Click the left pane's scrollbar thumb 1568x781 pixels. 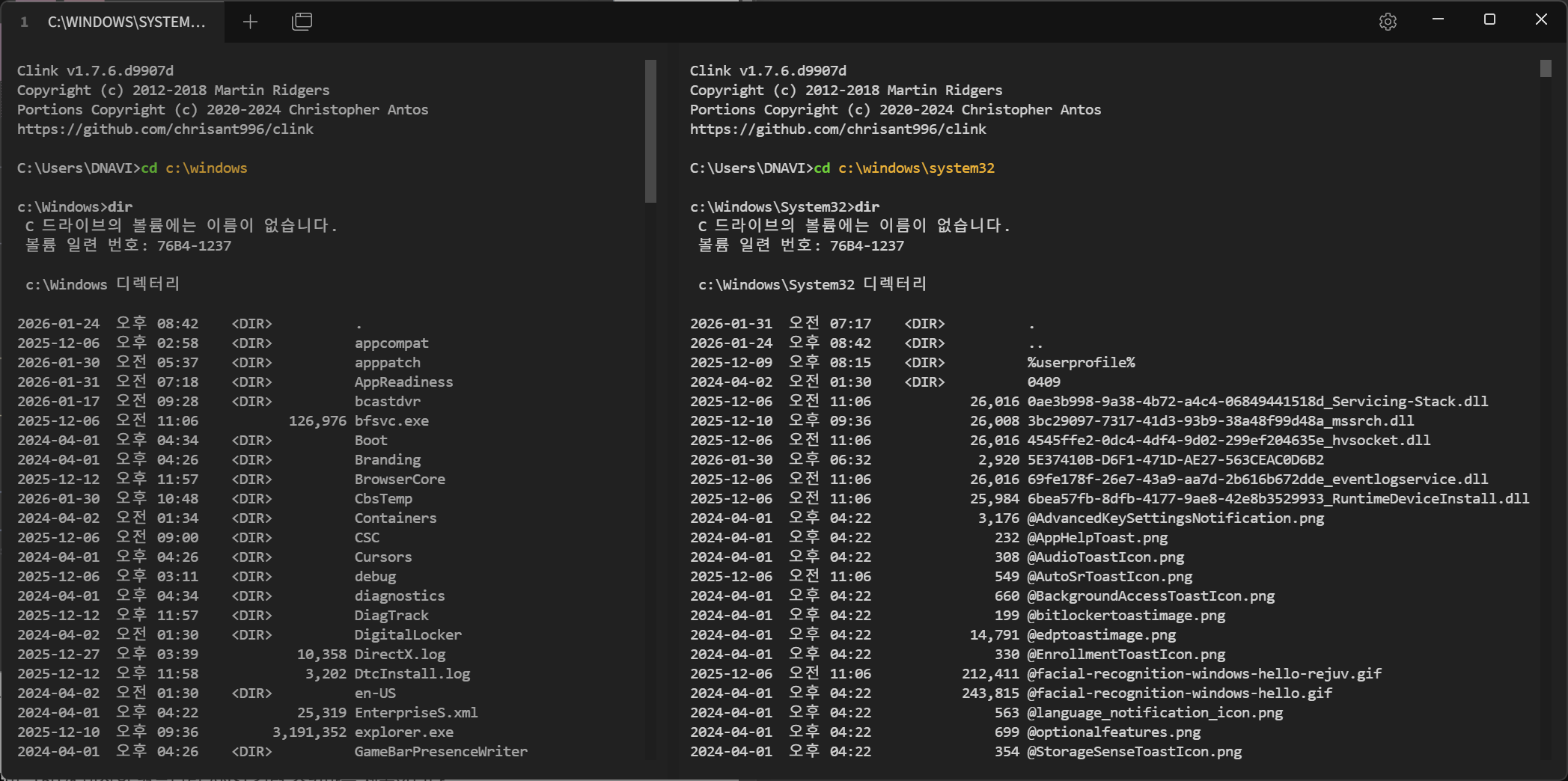(x=650, y=131)
